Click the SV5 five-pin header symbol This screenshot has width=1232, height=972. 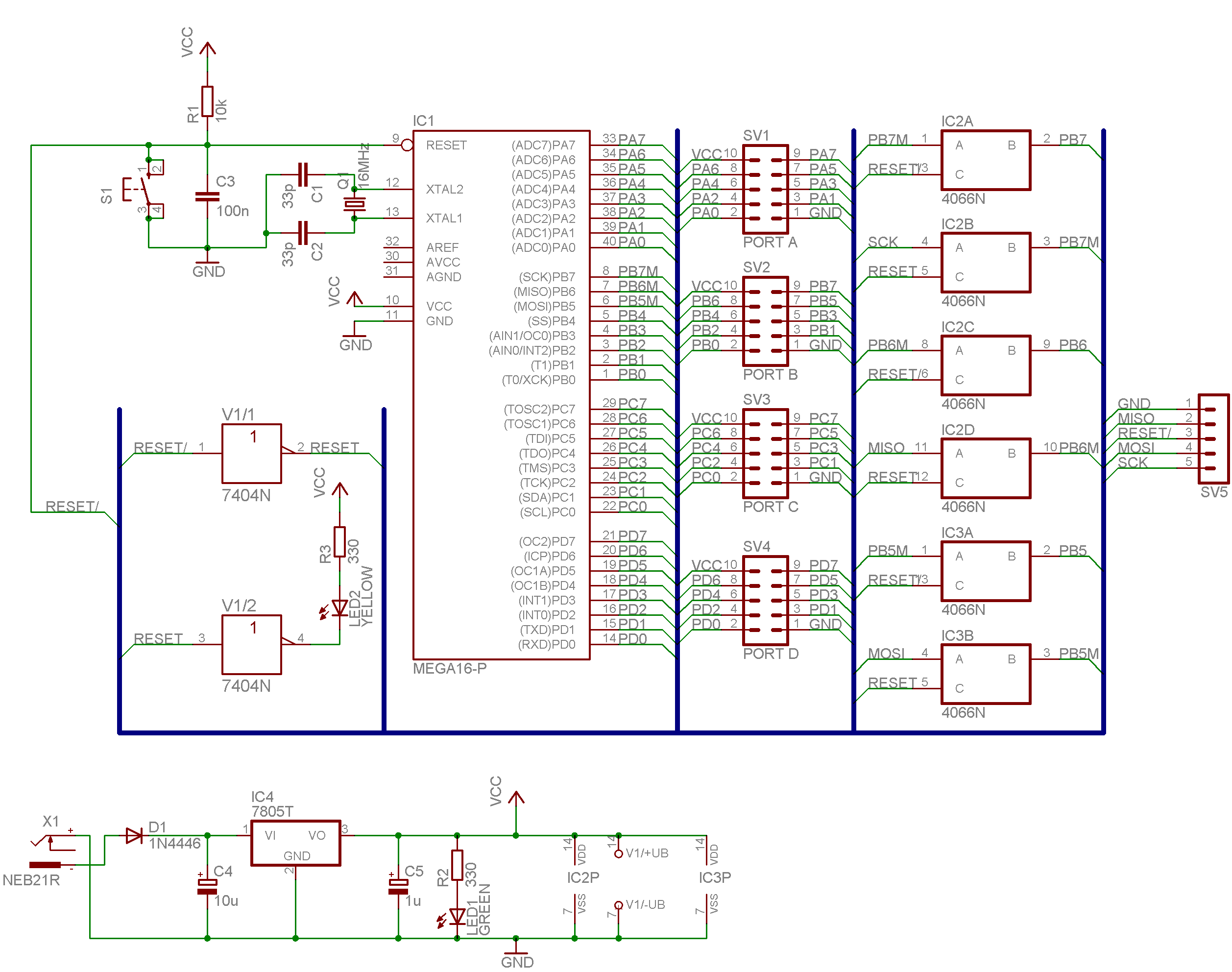point(1213,438)
